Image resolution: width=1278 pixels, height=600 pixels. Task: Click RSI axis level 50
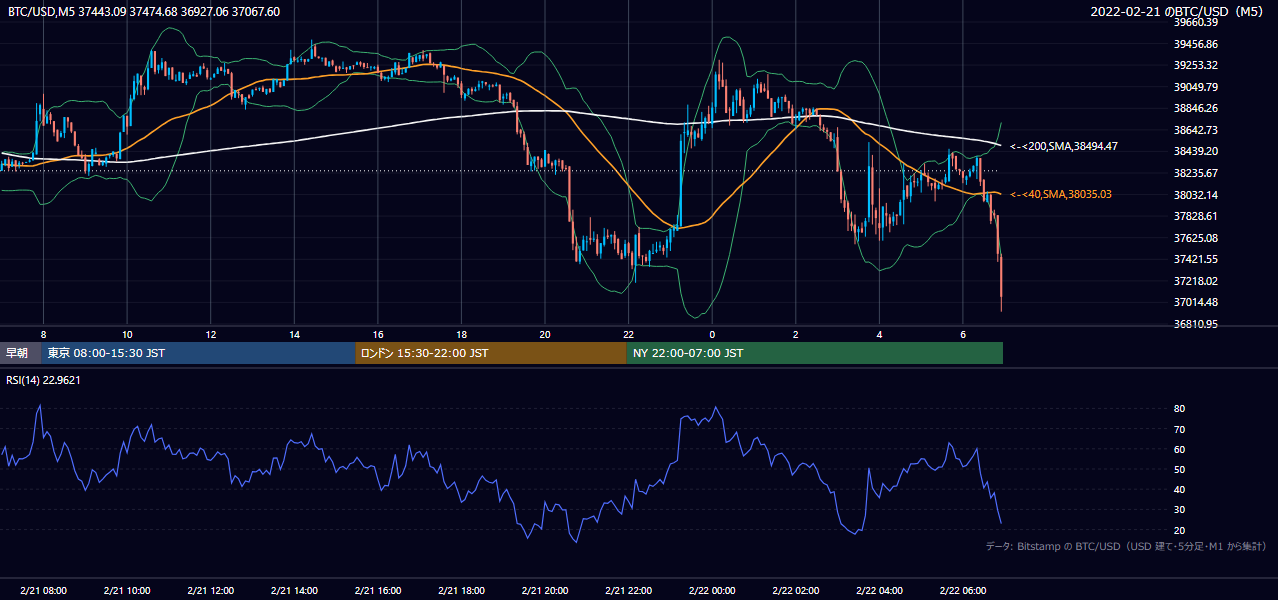click(x=1179, y=469)
